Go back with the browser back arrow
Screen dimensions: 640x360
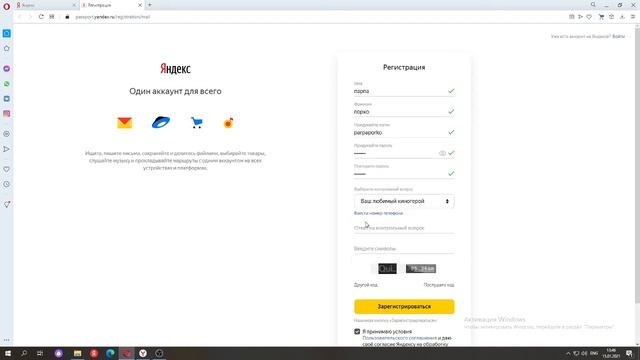19,17
